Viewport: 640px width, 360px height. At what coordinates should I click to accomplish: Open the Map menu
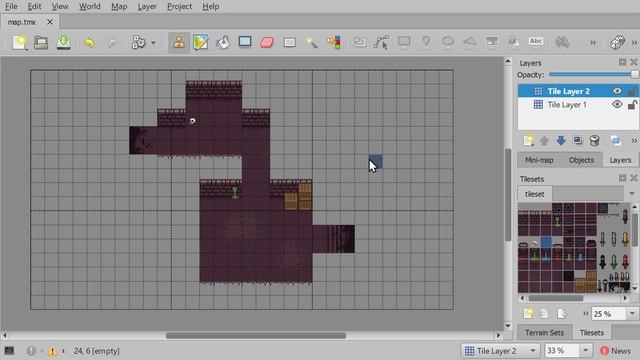pyautogui.click(x=119, y=7)
